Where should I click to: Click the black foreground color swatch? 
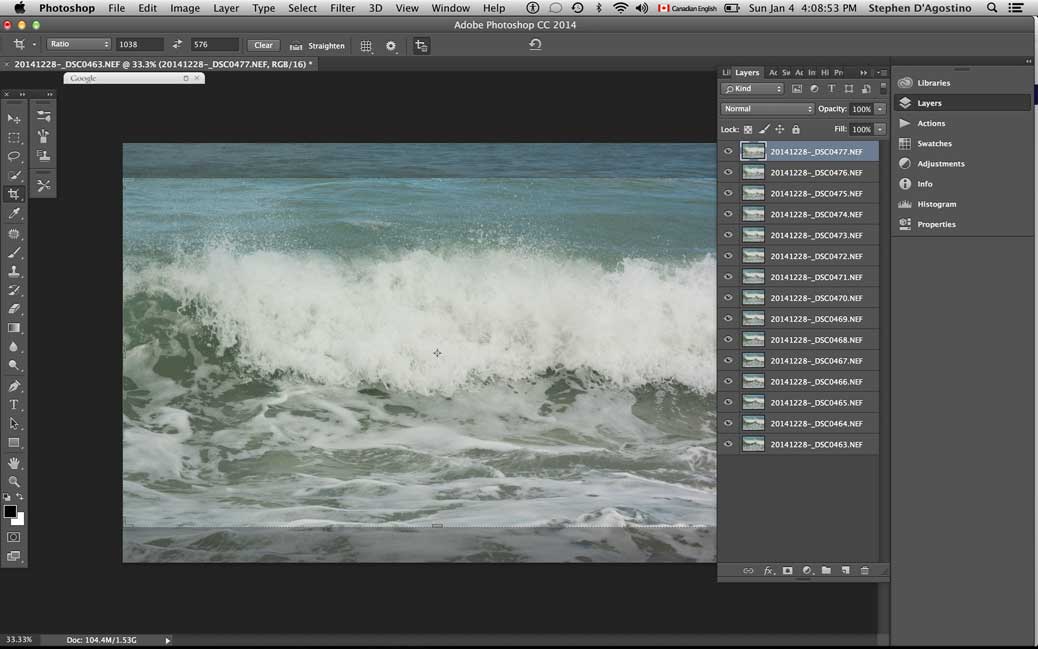pos(10,512)
